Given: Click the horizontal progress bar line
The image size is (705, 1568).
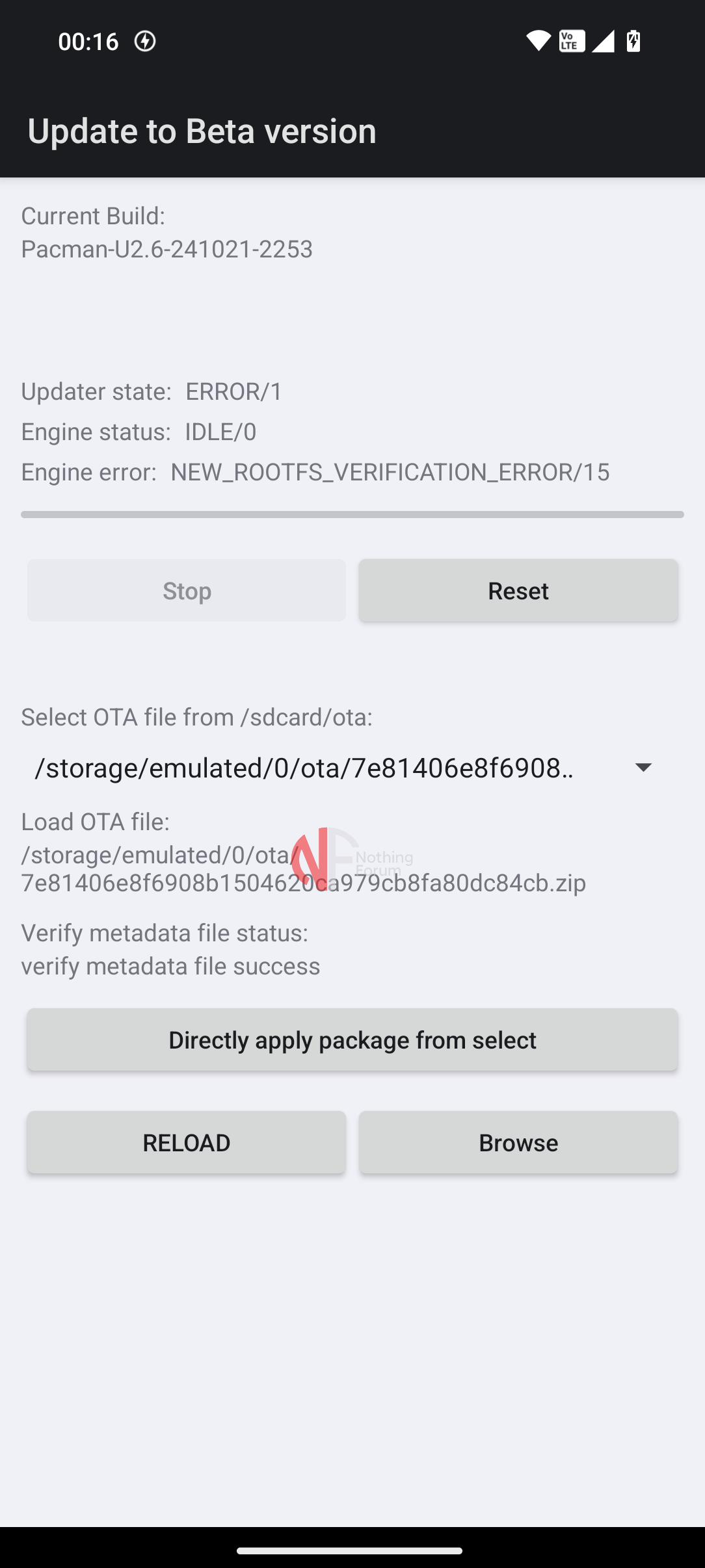Looking at the screenshot, I should (x=352, y=514).
